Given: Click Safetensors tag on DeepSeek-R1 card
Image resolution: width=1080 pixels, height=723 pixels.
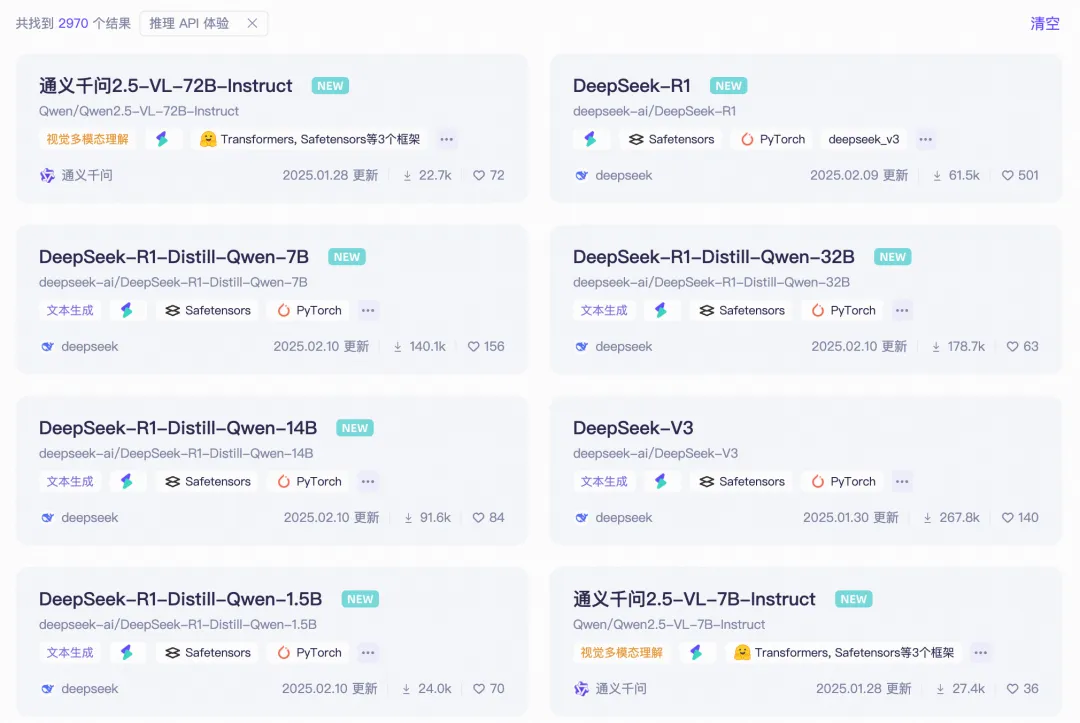Looking at the screenshot, I should click(x=671, y=139).
